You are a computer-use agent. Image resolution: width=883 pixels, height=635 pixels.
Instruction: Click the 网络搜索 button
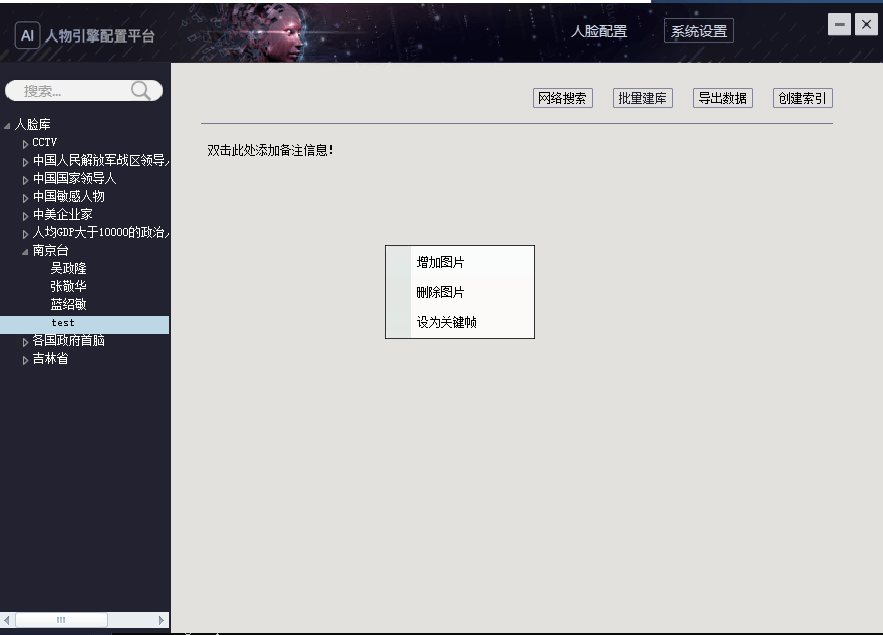click(563, 98)
